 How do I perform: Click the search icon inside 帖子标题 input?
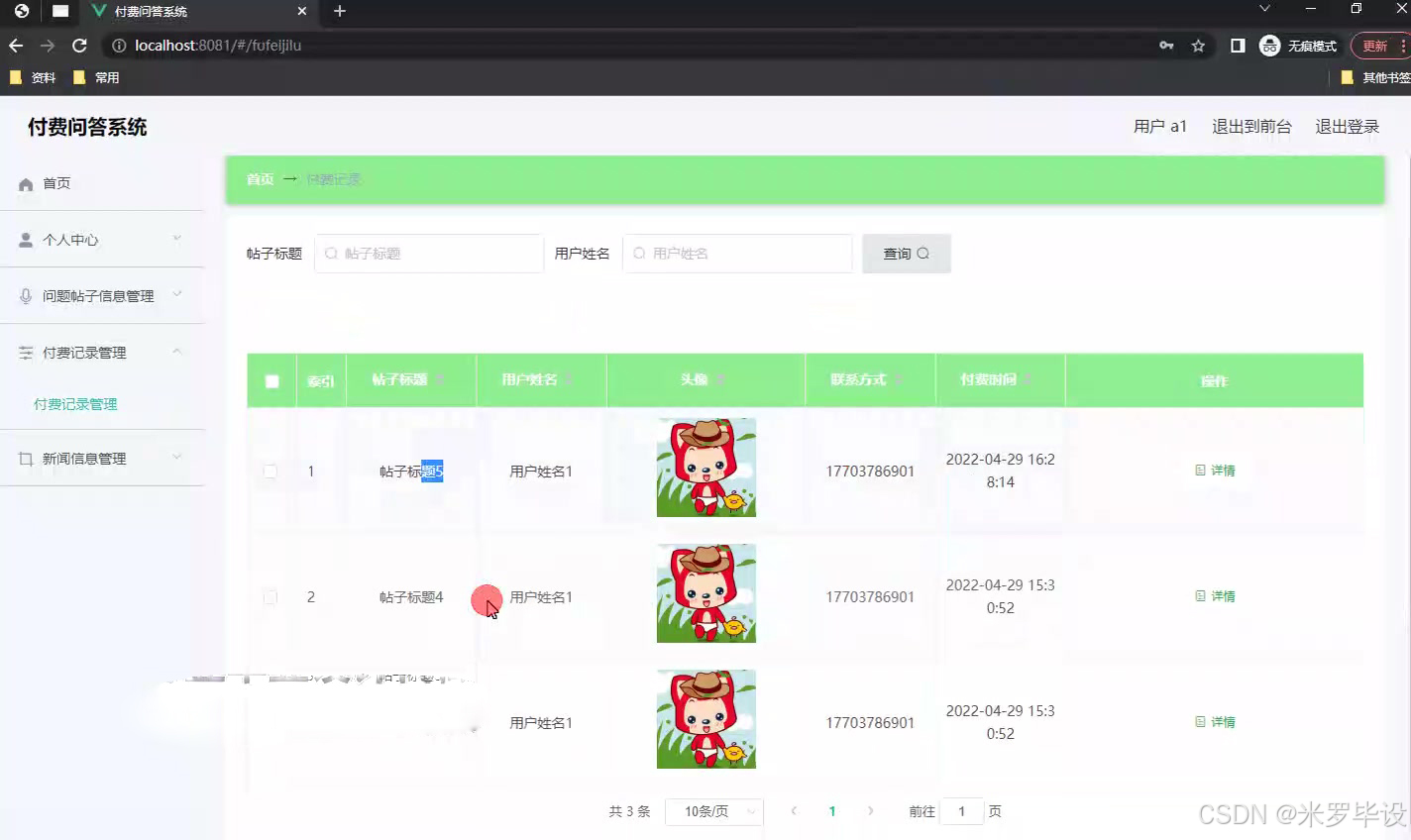330,254
